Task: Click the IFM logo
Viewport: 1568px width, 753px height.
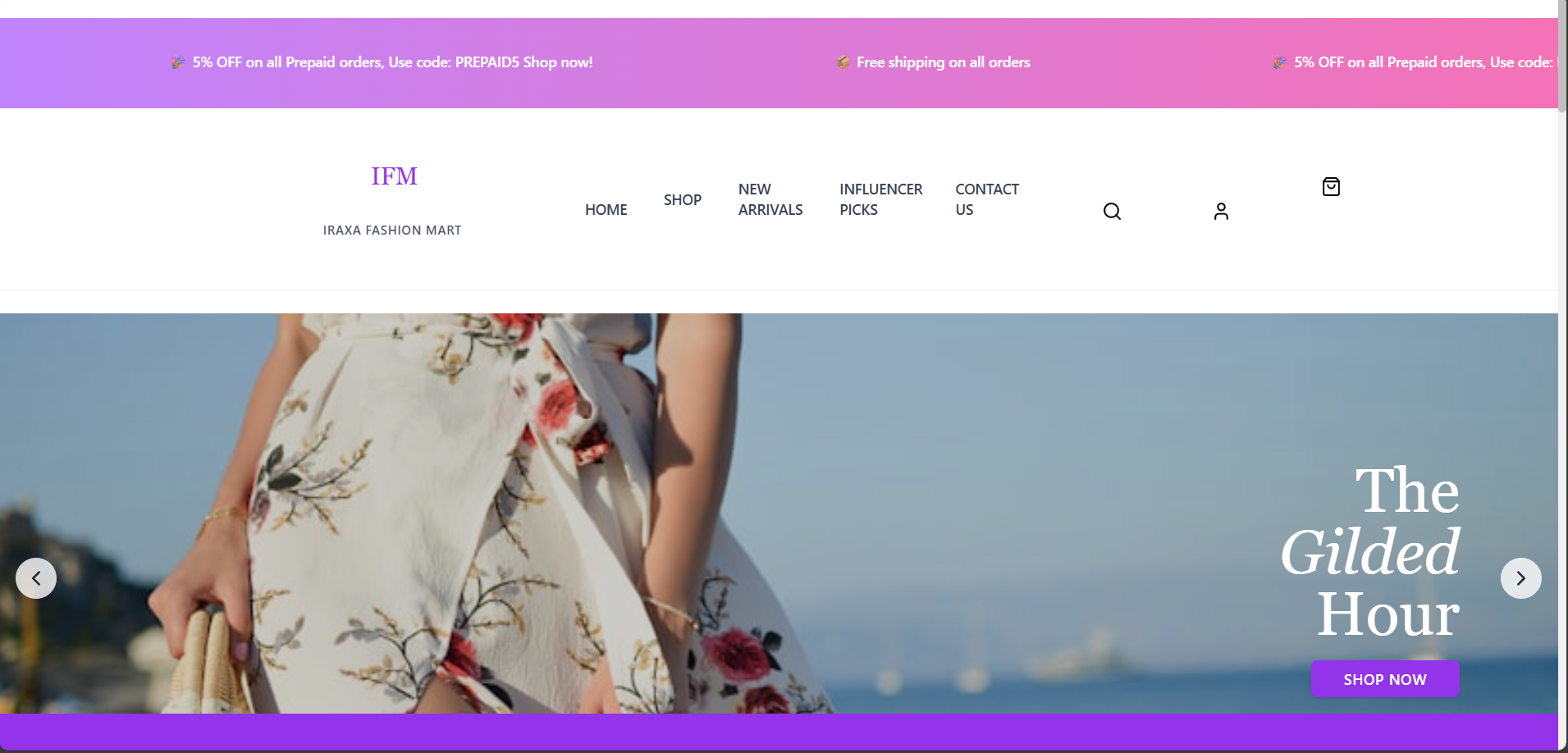Action: [x=394, y=176]
